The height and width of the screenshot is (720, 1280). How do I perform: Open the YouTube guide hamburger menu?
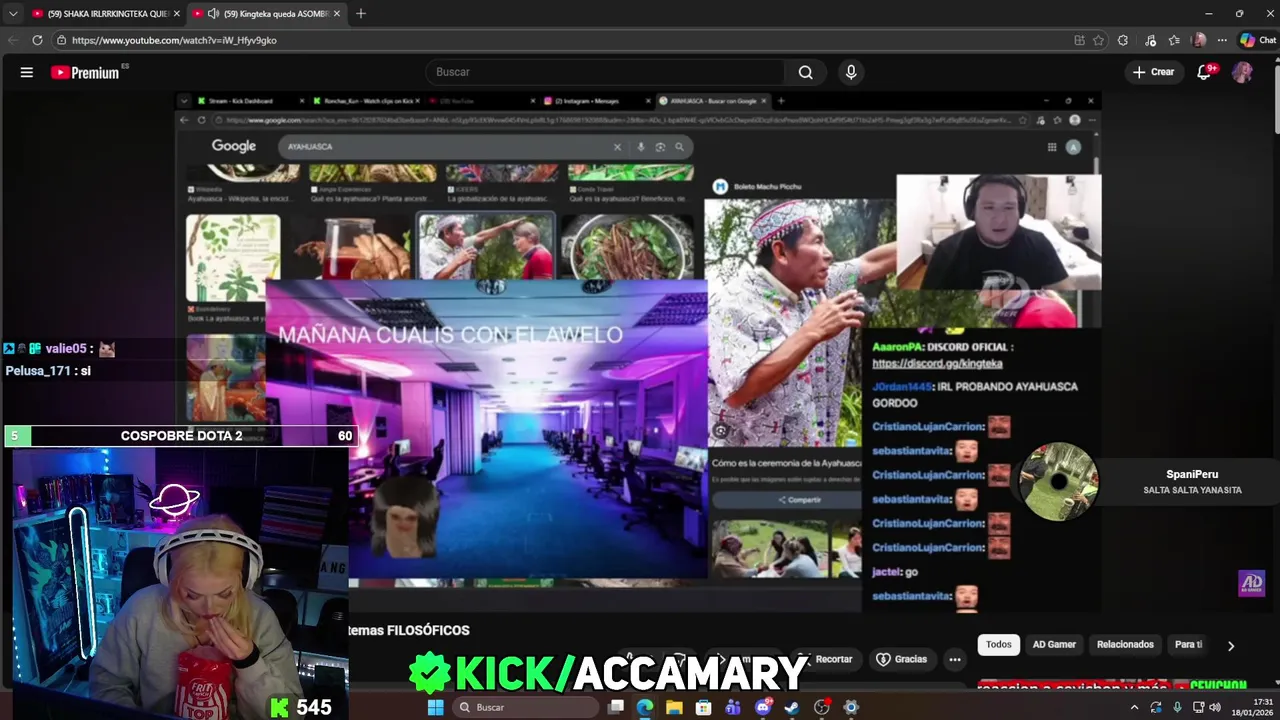coord(27,72)
